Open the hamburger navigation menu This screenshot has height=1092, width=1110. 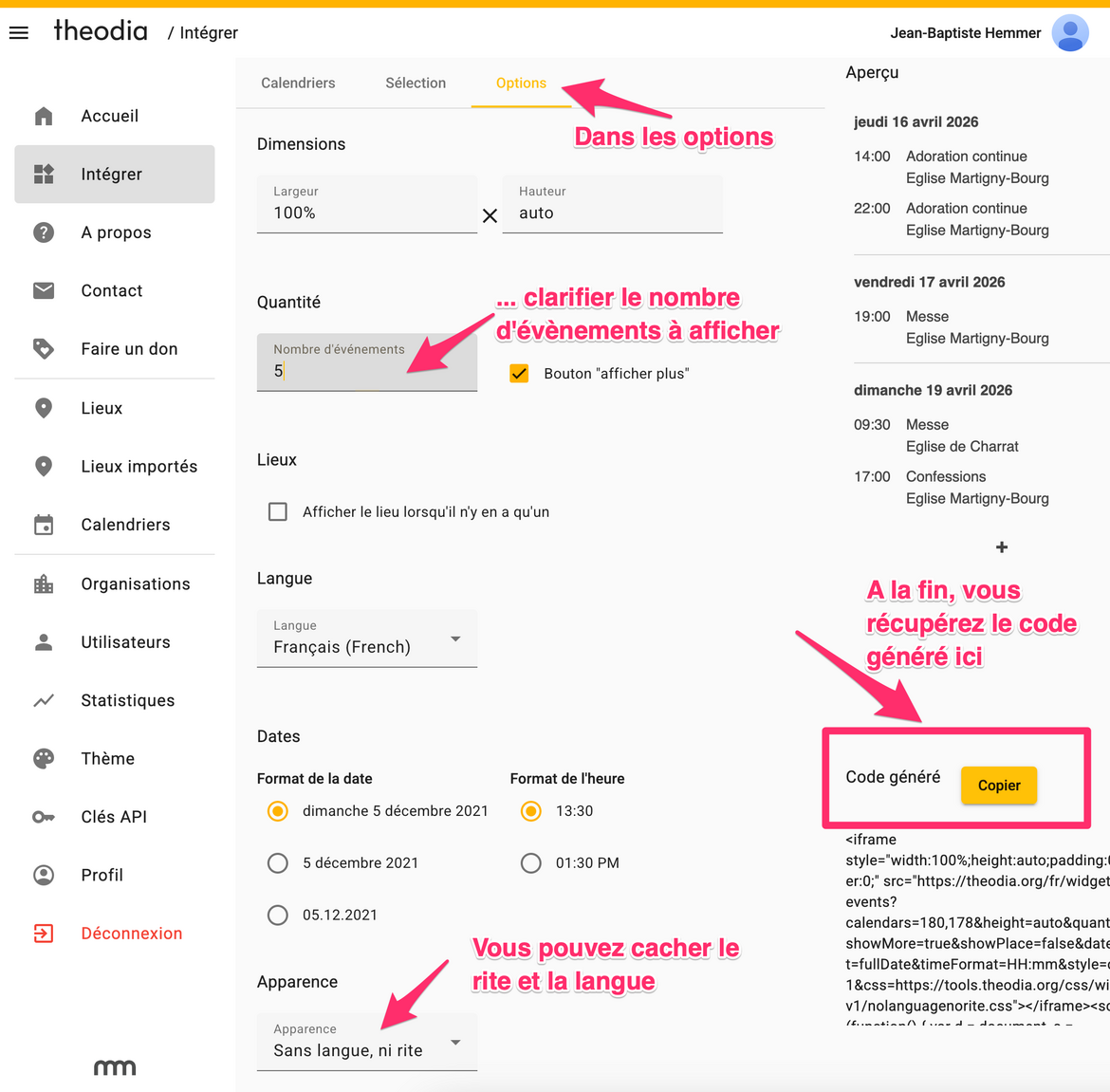click(19, 32)
